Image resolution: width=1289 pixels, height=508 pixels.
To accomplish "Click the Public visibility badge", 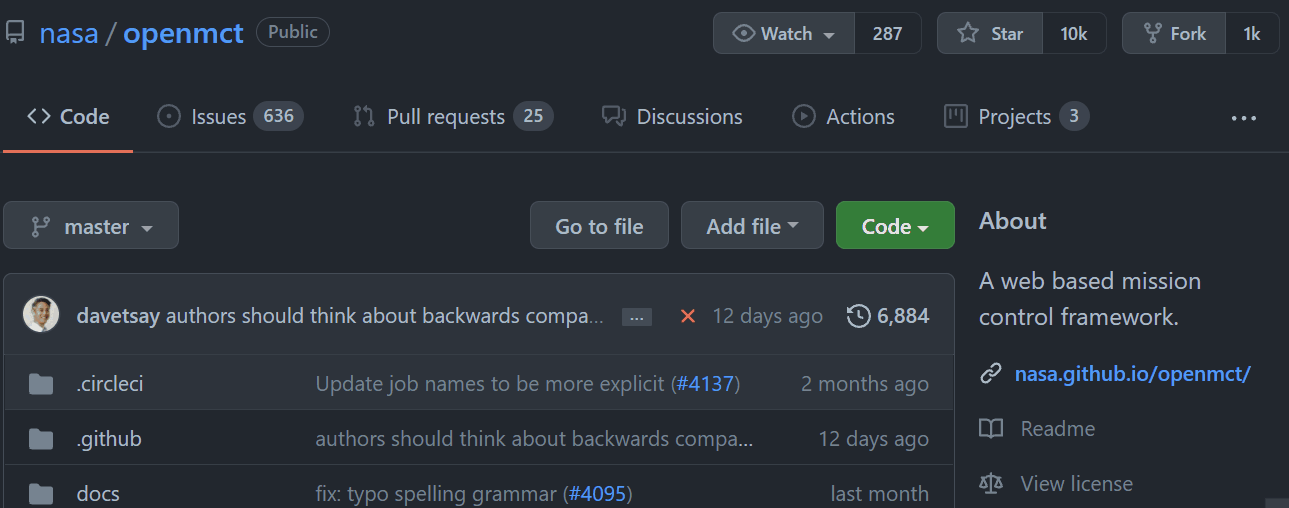I will pyautogui.click(x=293, y=32).
